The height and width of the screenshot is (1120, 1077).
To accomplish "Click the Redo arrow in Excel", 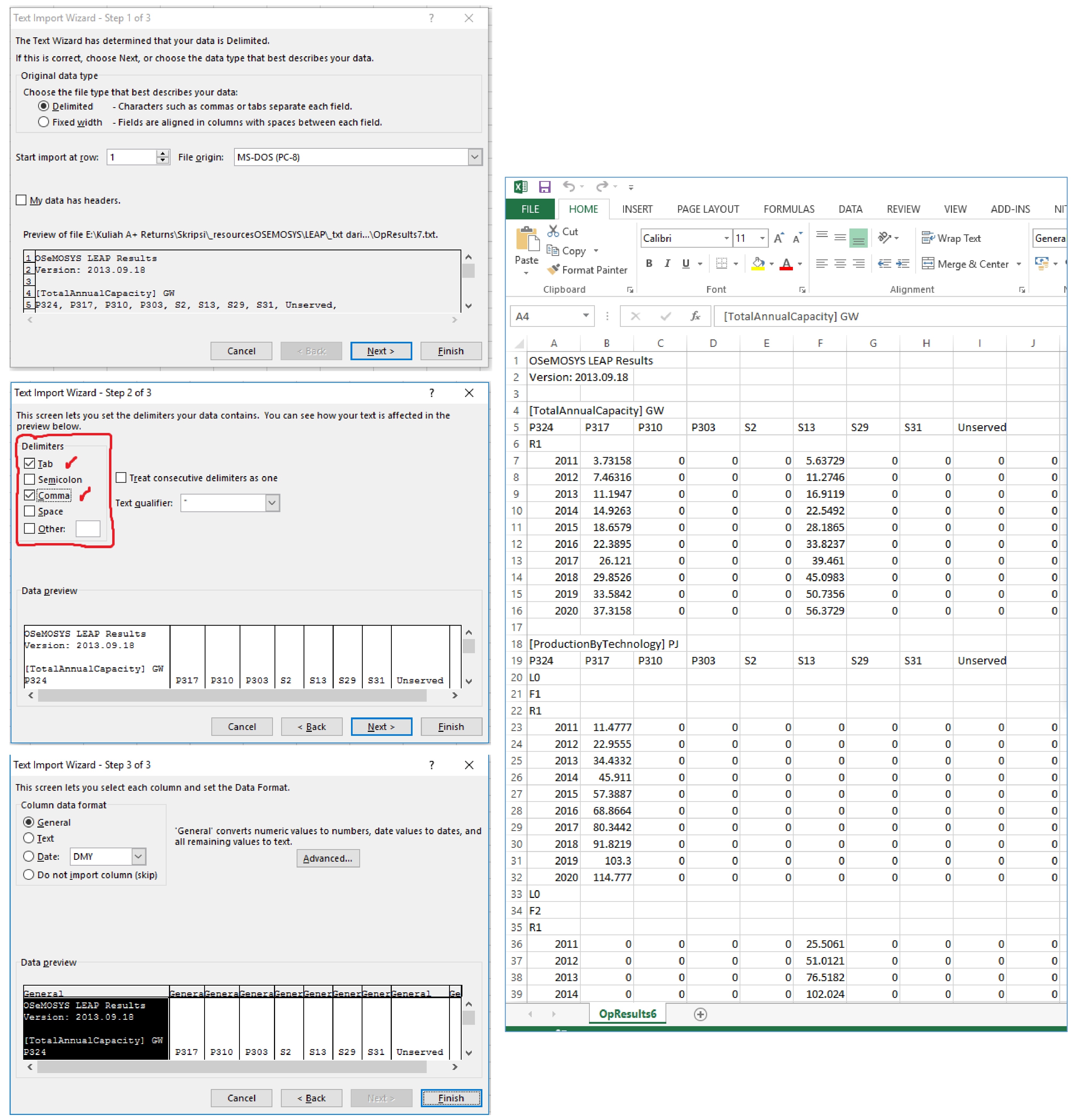I will click(x=602, y=186).
